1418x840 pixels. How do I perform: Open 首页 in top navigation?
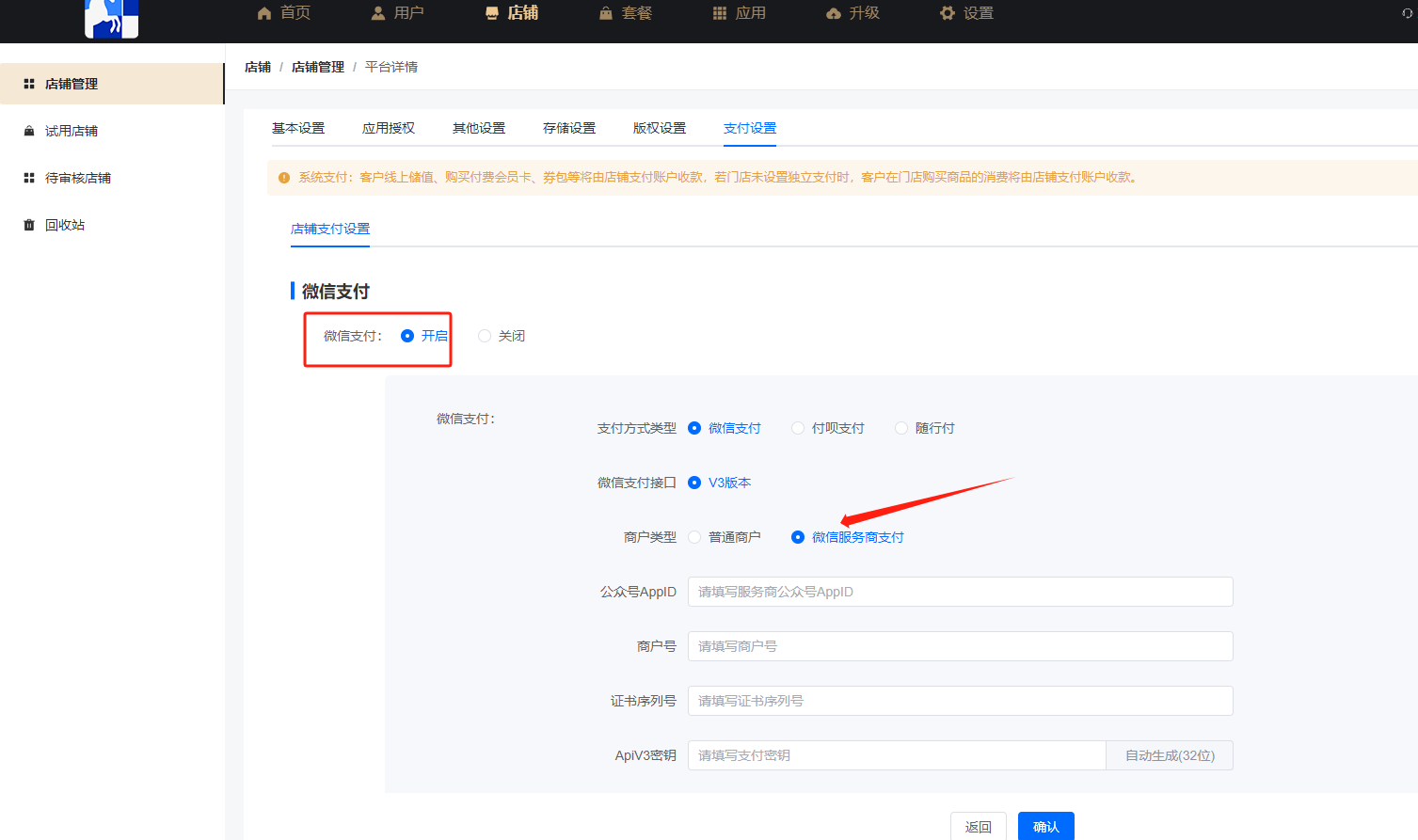(x=295, y=13)
